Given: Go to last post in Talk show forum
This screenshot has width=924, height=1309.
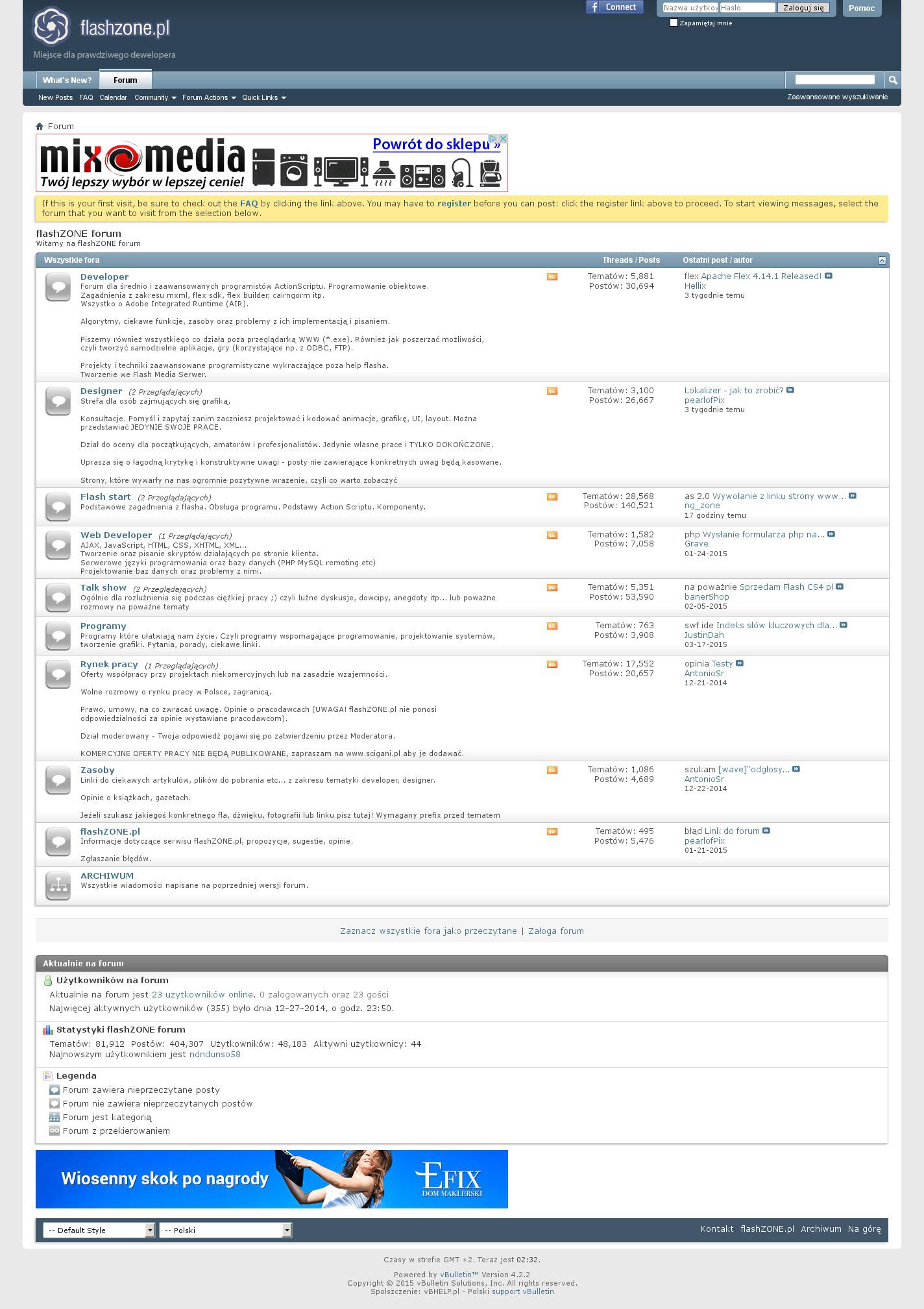Looking at the screenshot, I should [x=840, y=587].
